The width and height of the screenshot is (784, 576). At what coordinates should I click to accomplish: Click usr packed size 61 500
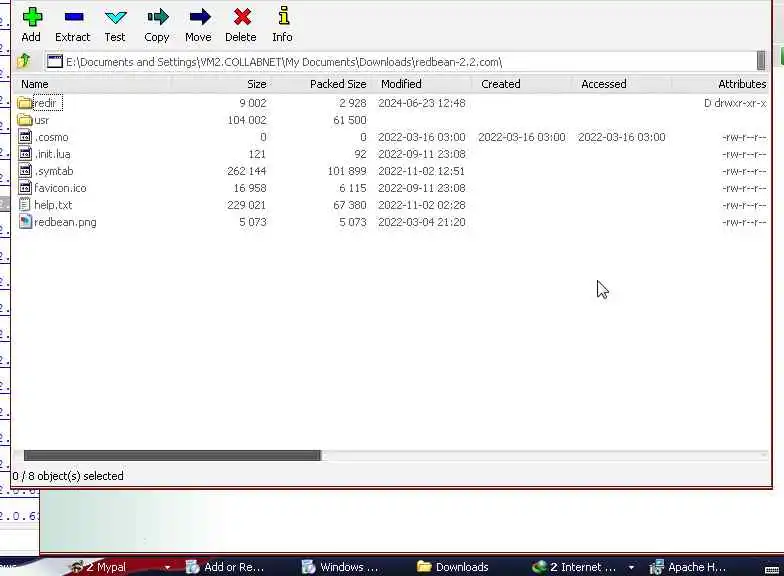click(350, 120)
